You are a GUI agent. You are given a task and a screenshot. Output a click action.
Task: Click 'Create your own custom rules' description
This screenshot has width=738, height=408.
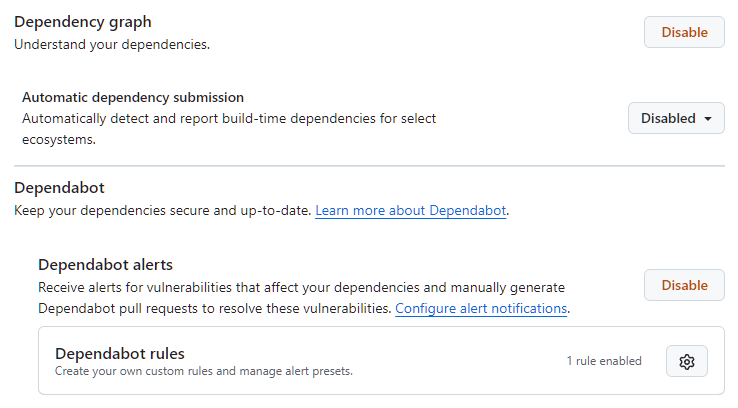click(x=204, y=371)
